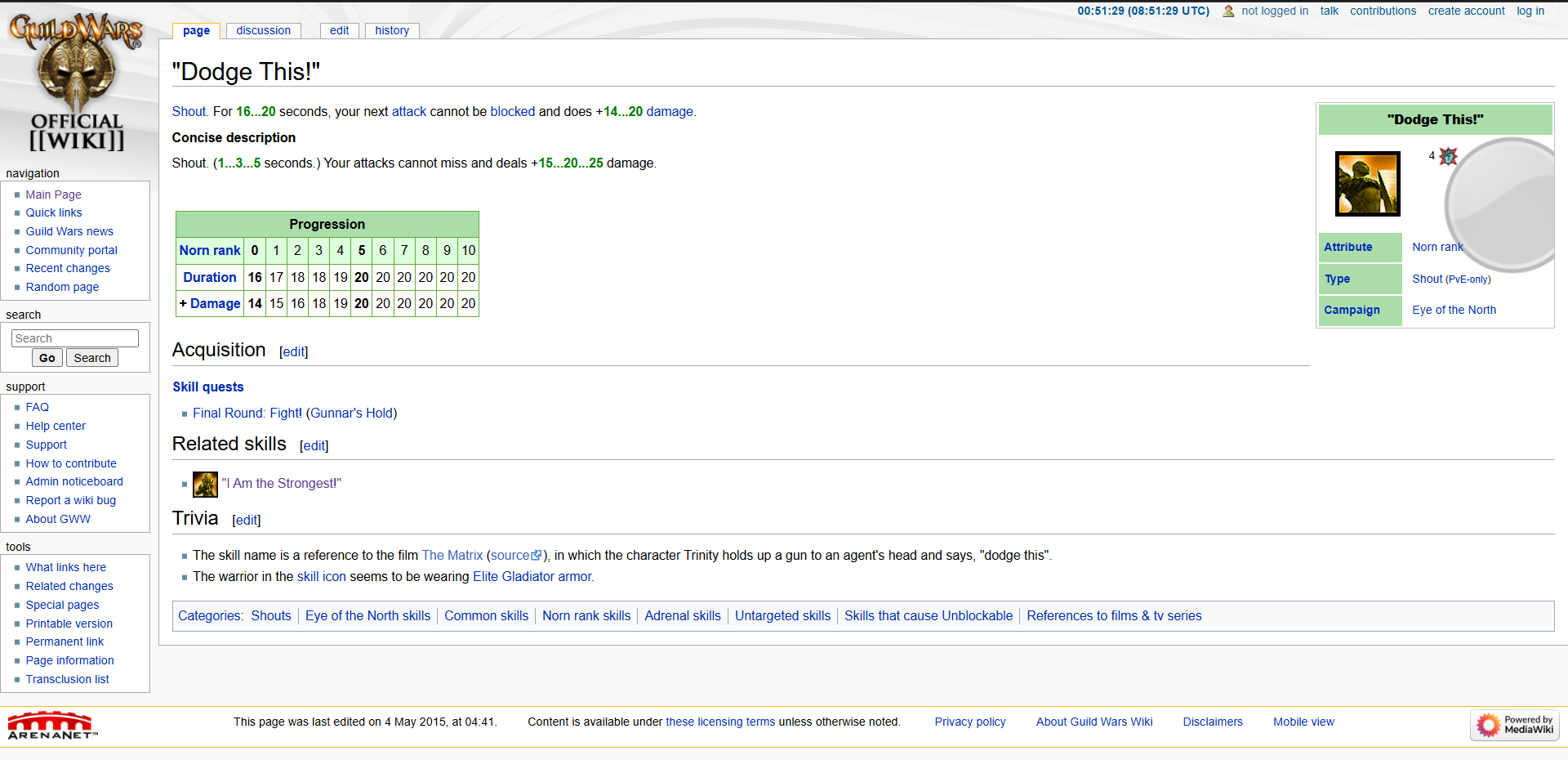The image size is (1568, 760).
Task: Click the user icon beside not logged in
Action: (x=1228, y=11)
